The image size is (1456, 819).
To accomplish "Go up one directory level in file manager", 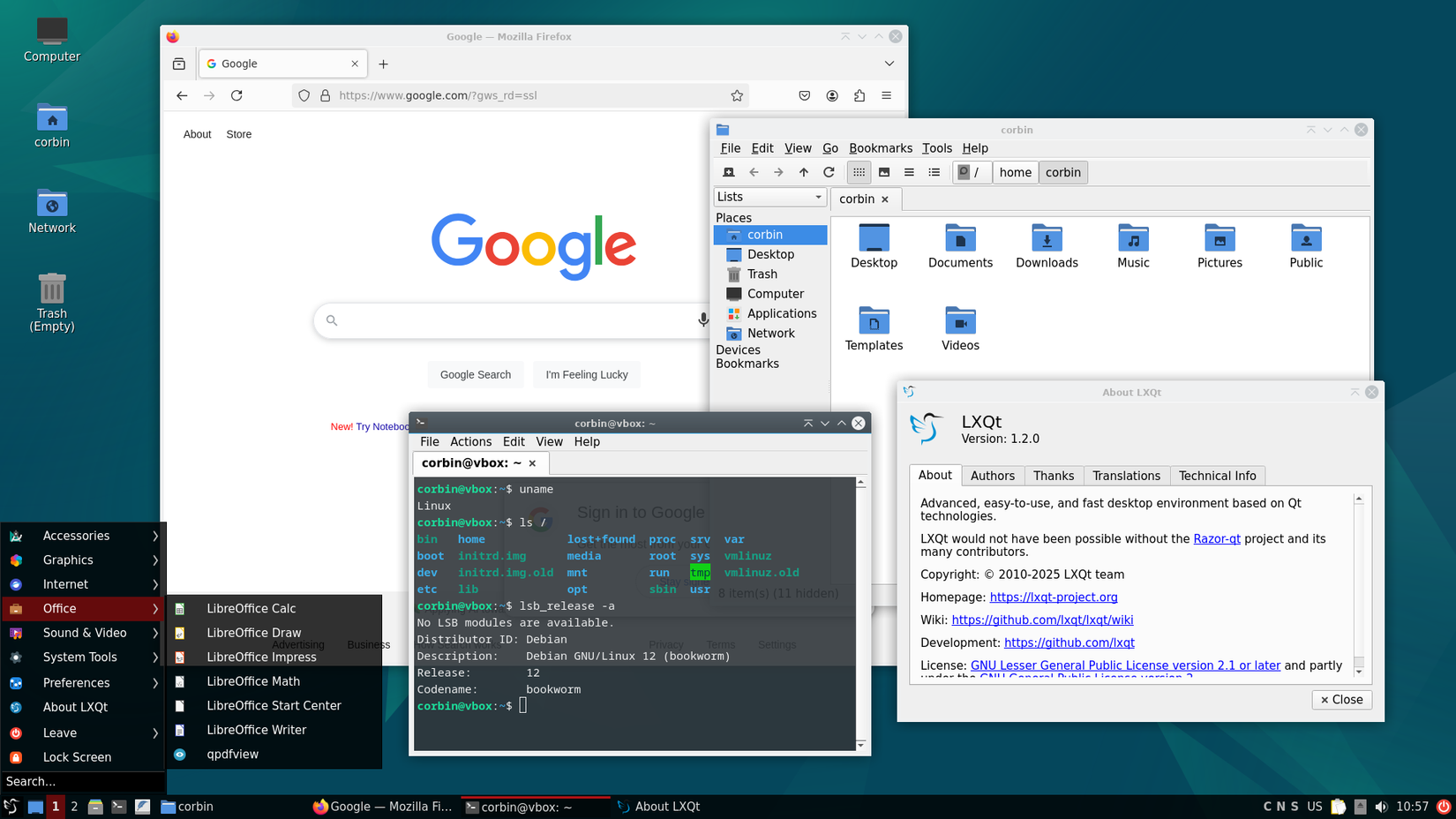I will (804, 172).
